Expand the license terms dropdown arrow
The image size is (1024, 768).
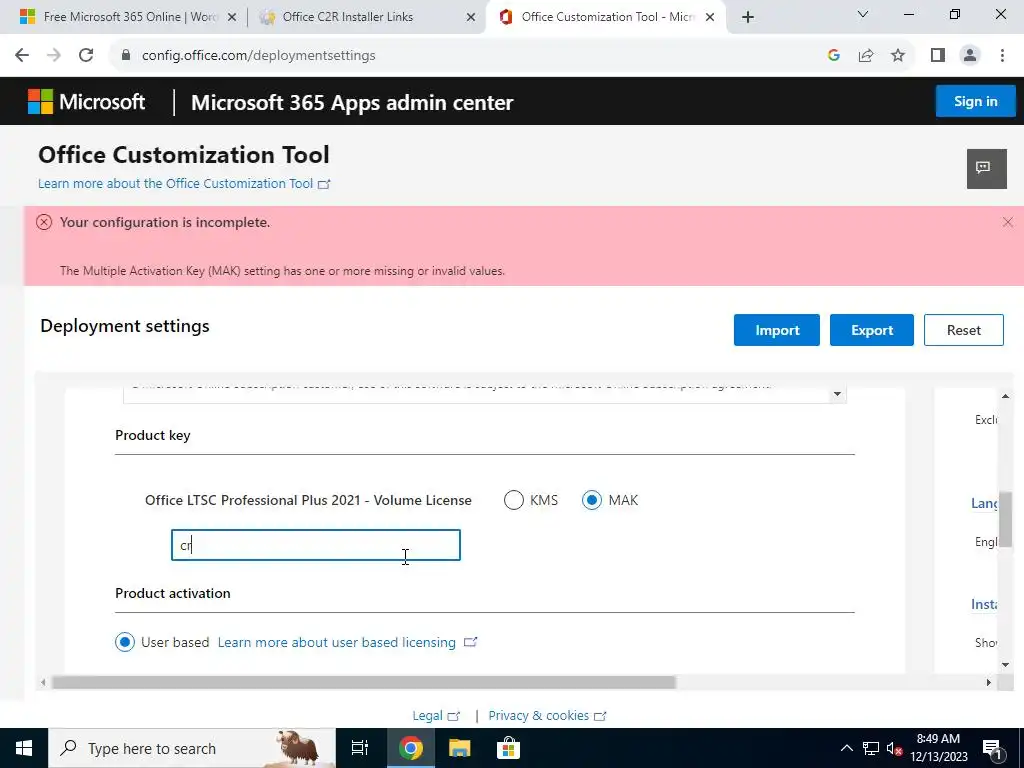click(837, 394)
